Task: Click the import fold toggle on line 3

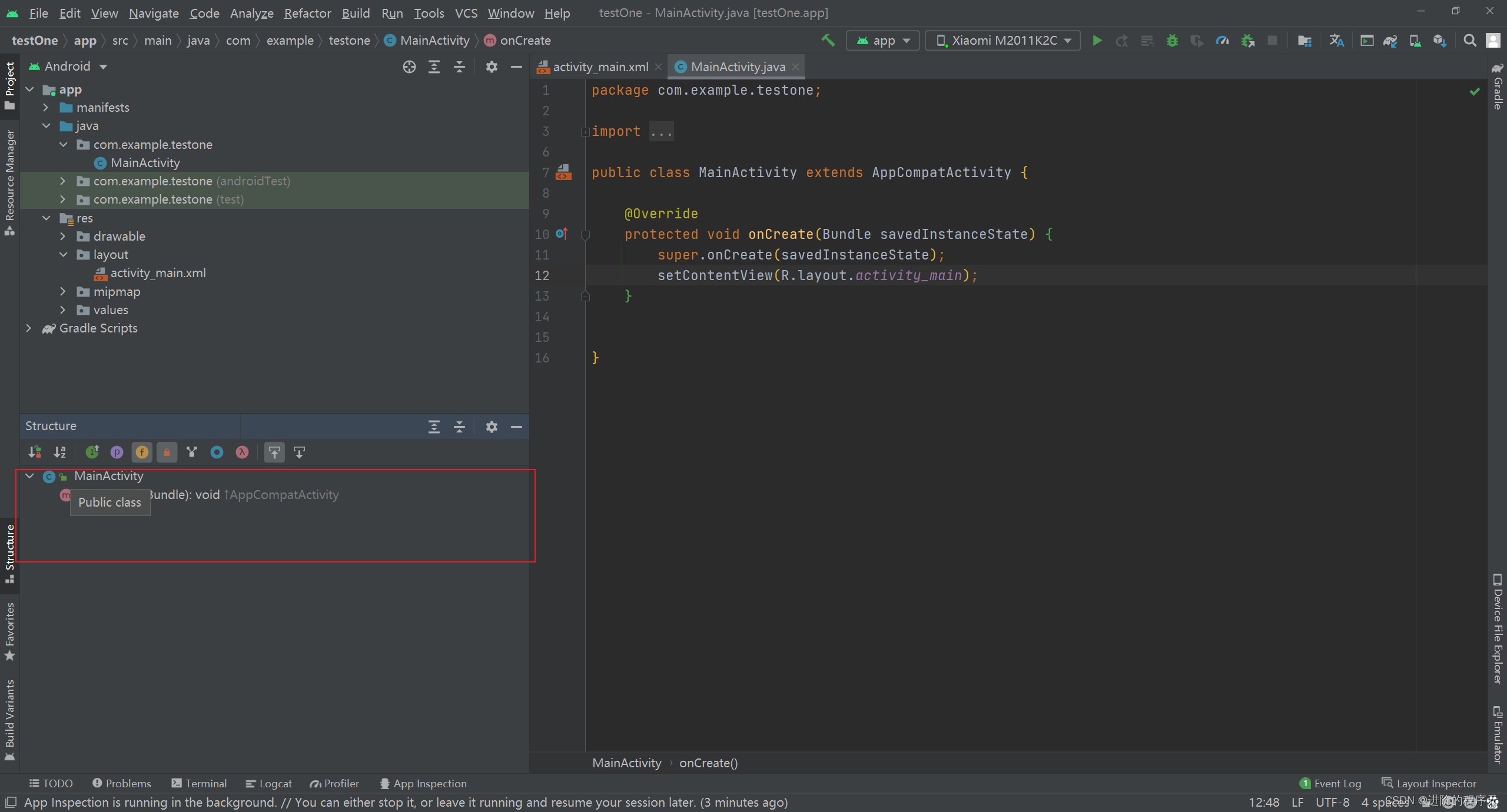Action: coord(585,132)
